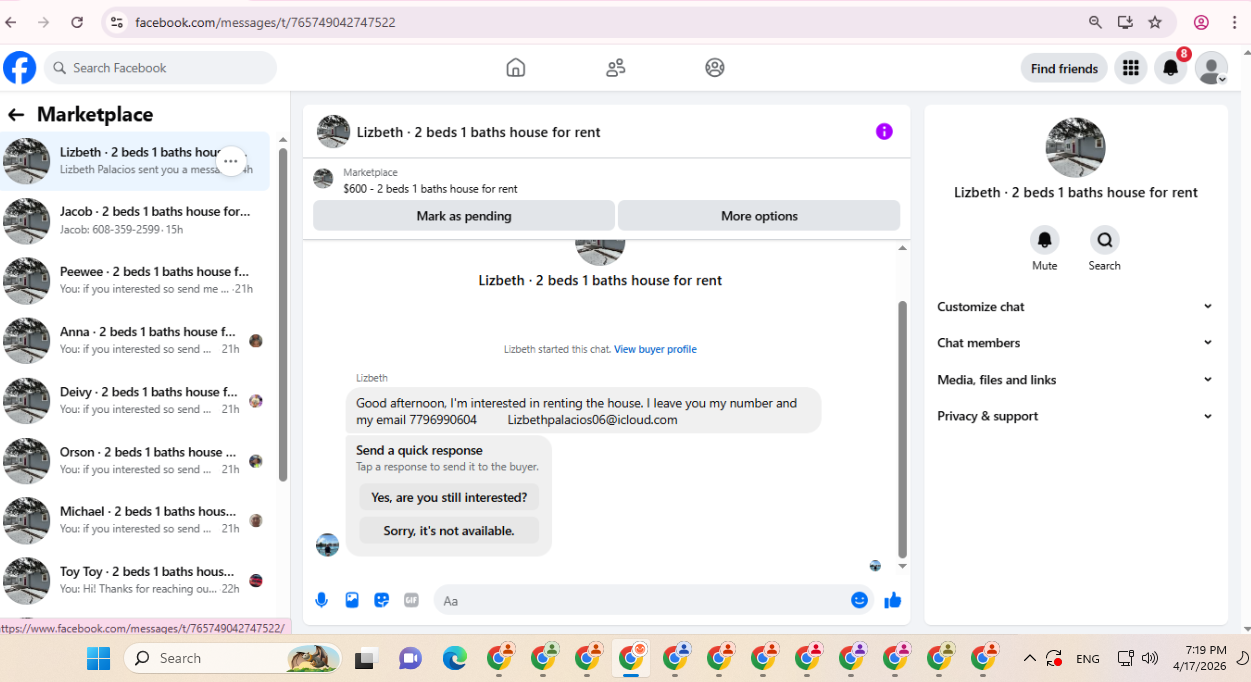
Task: Click the conversation list scrollbar
Action: click(283, 315)
